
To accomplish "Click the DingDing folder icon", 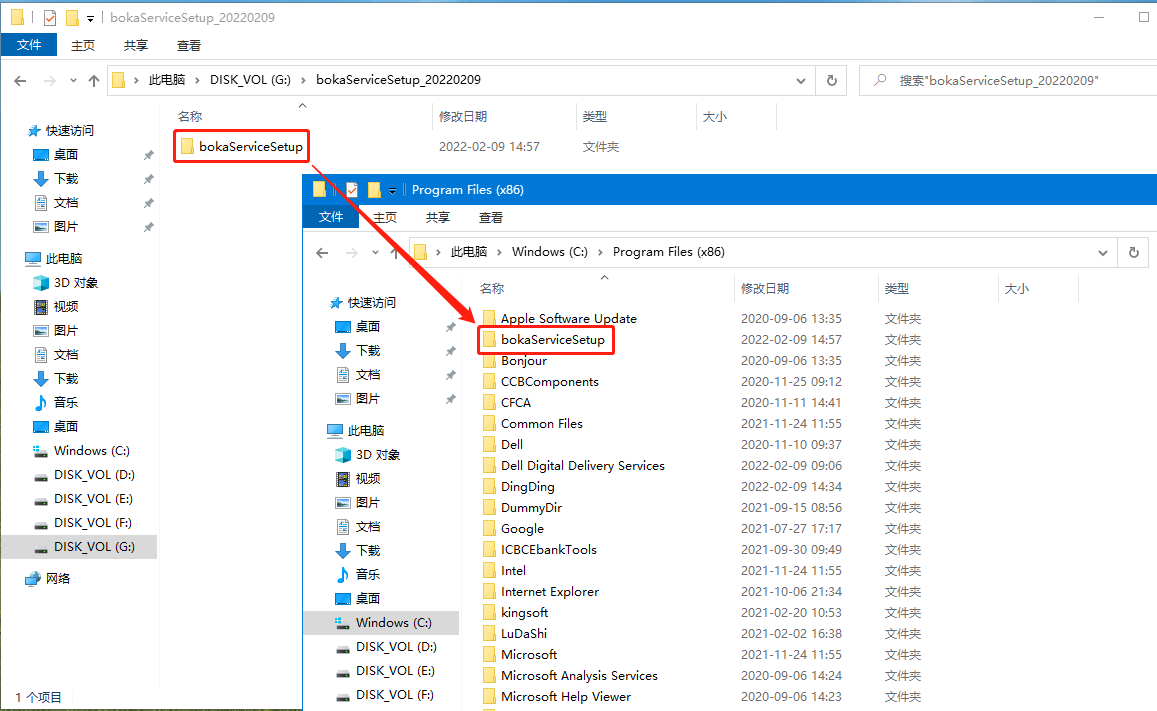I will 488,486.
